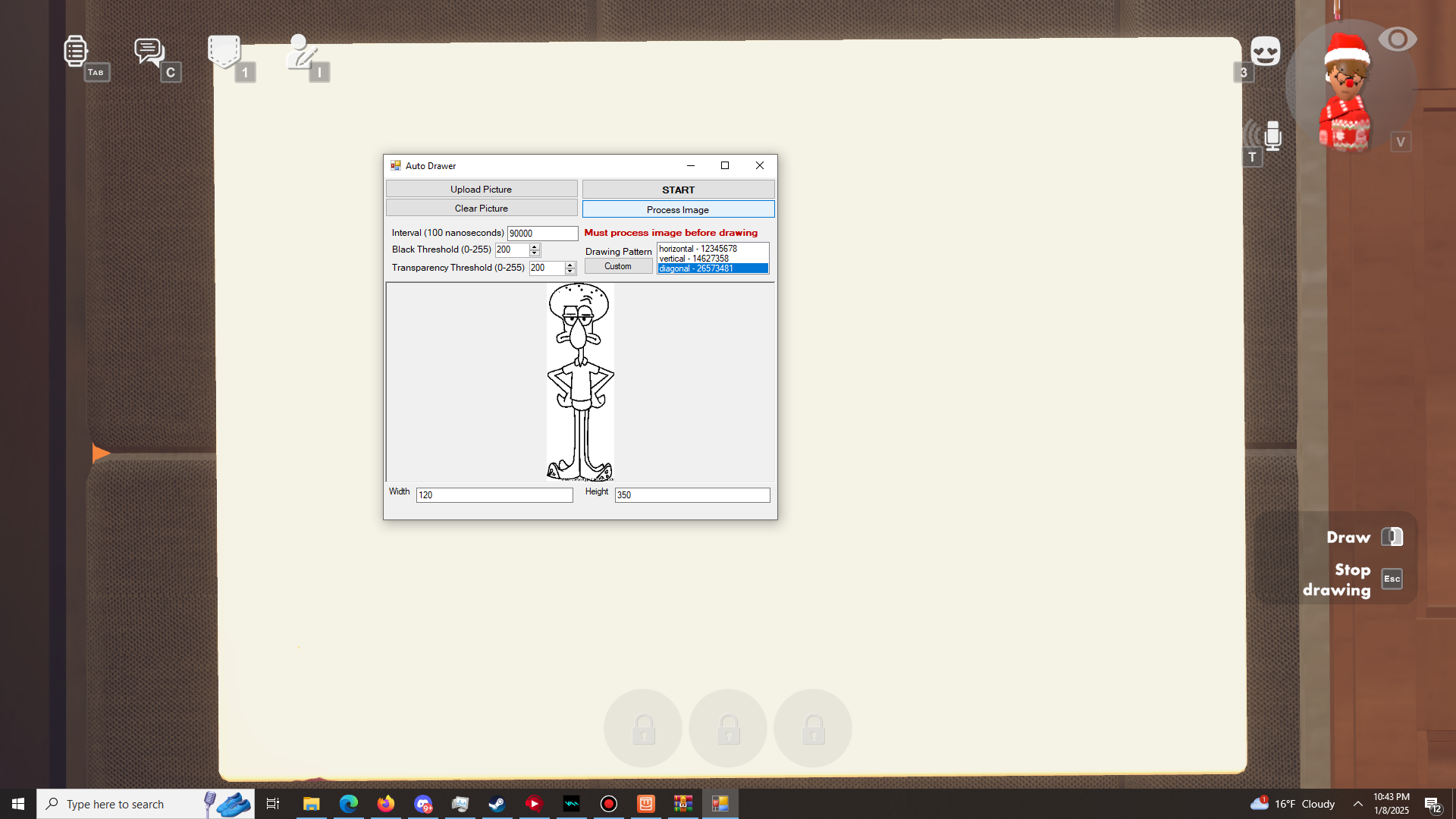Open the heart-eyes emoji expressions icon
The width and height of the screenshot is (1456, 819).
click(x=1265, y=52)
